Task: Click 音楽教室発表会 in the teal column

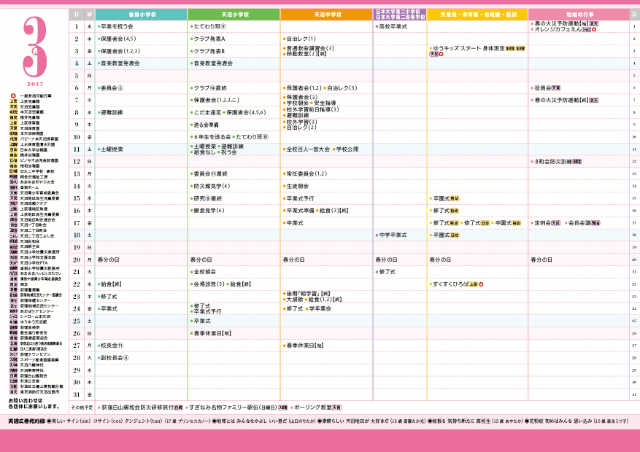Action: pyautogui.click(x=120, y=63)
